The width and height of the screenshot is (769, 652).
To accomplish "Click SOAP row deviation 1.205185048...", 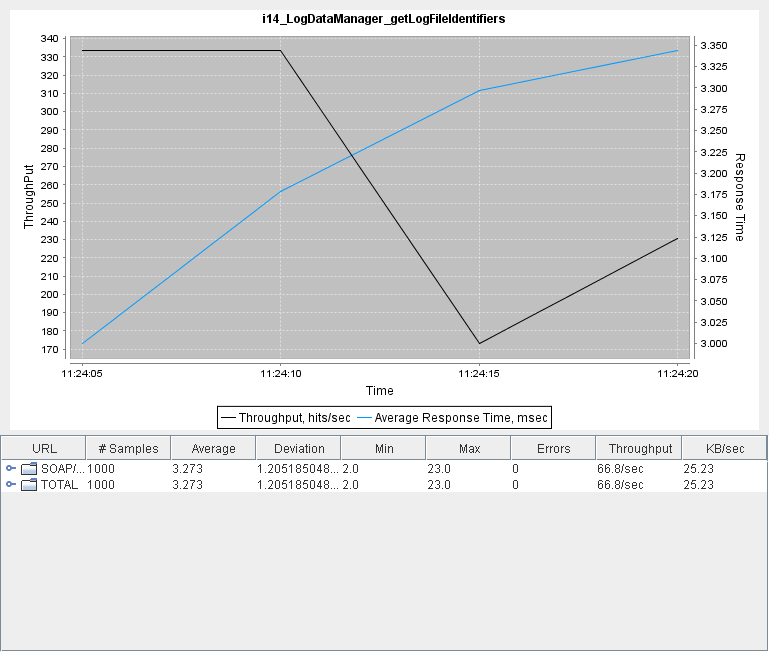I will click(298, 469).
